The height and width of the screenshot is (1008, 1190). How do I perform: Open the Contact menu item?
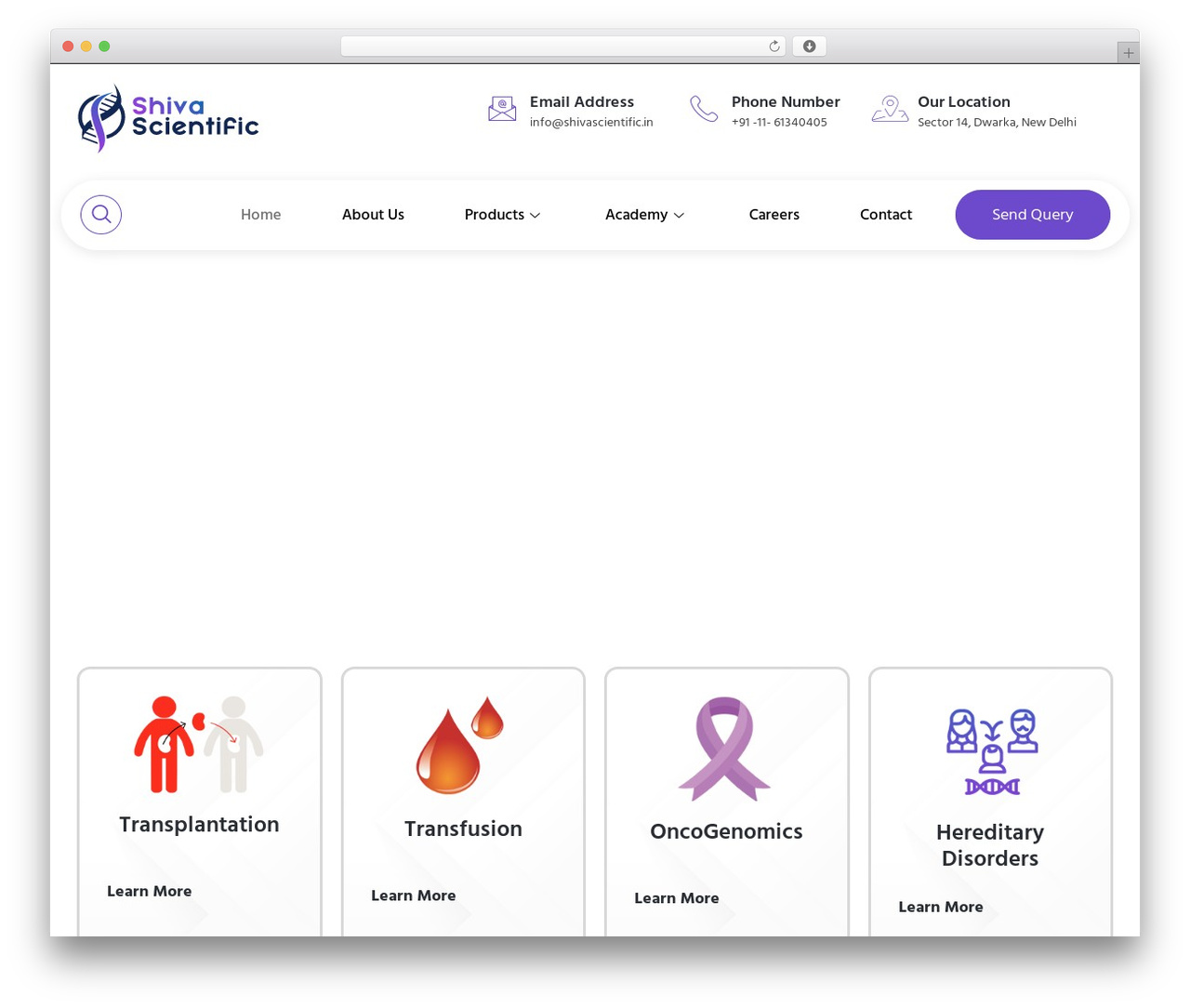tap(886, 215)
